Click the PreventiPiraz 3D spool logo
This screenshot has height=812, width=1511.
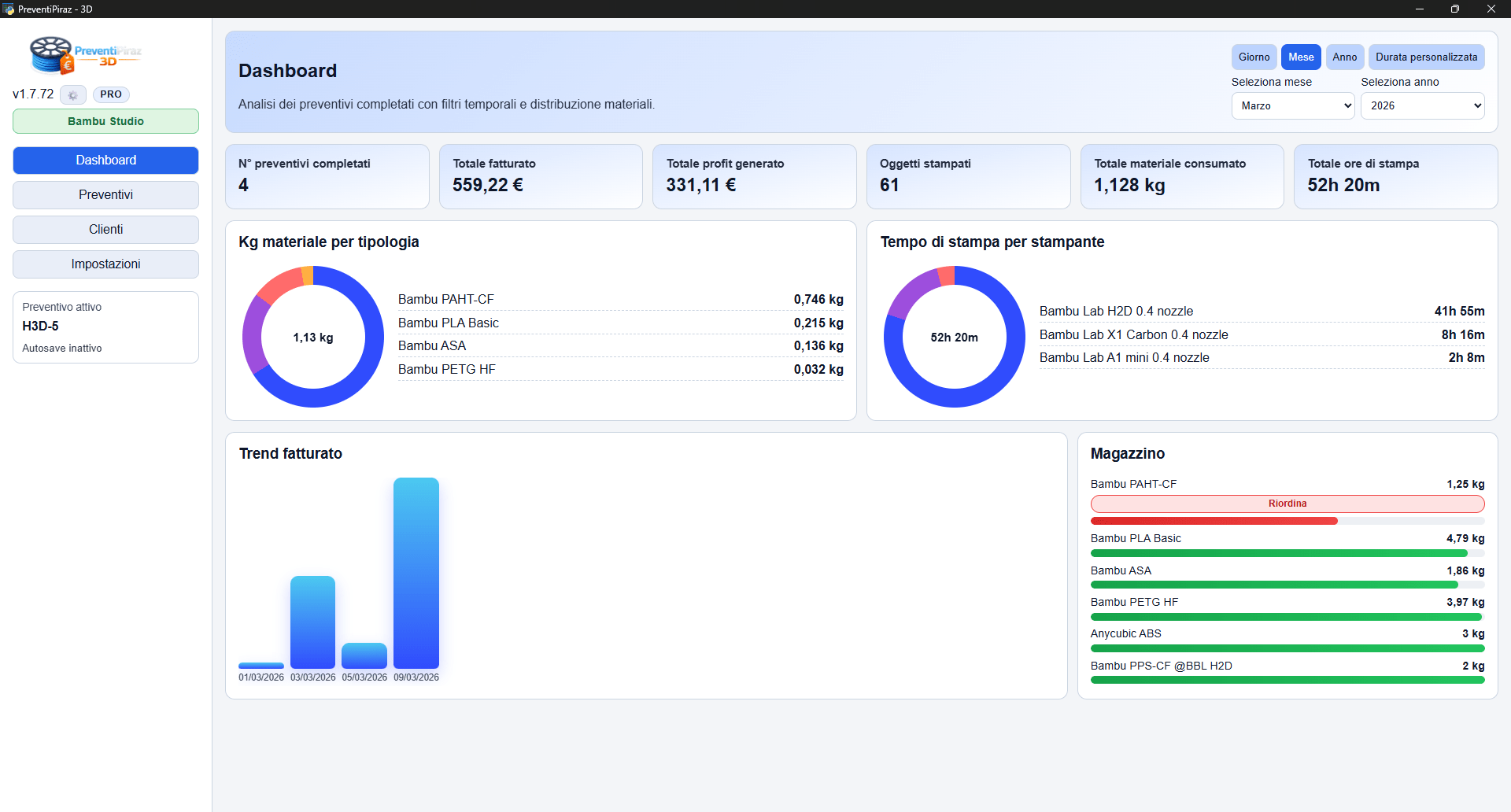click(x=52, y=55)
